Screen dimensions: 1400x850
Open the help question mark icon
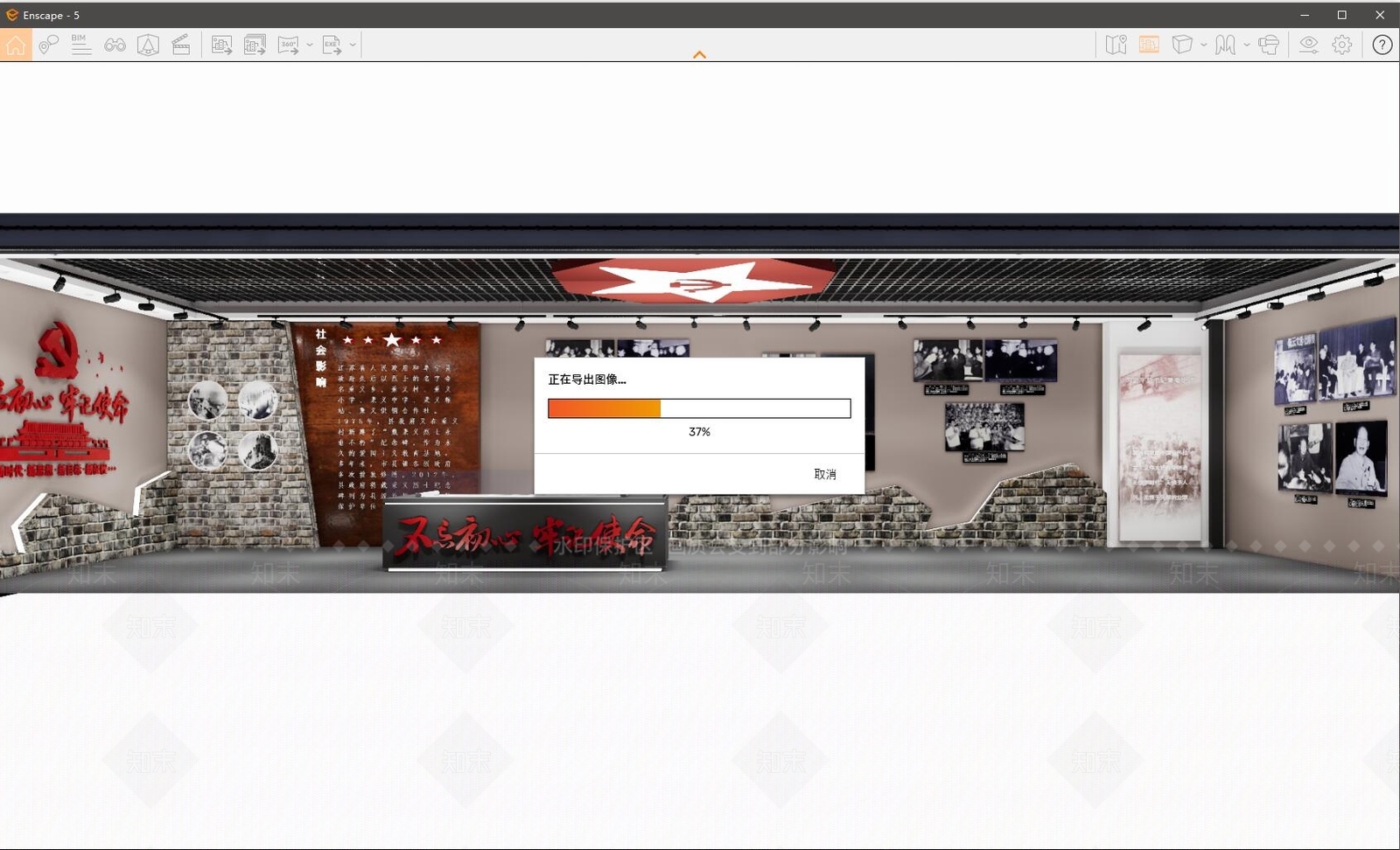[1382, 45]
